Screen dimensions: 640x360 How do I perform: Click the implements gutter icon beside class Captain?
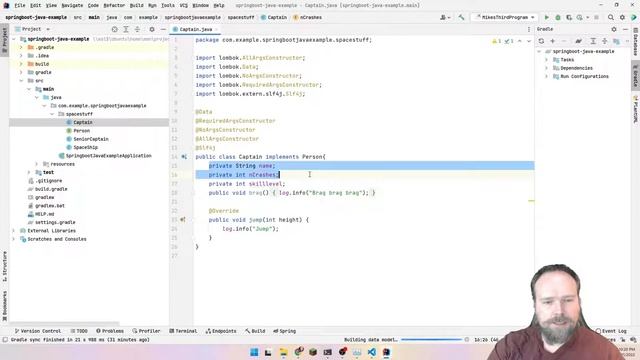184,157
